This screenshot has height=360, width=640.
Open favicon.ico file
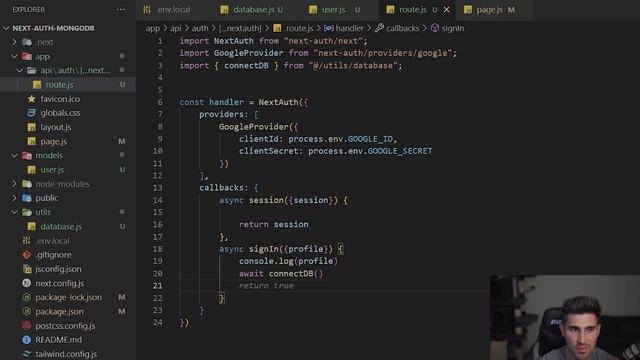coord(60,99)
